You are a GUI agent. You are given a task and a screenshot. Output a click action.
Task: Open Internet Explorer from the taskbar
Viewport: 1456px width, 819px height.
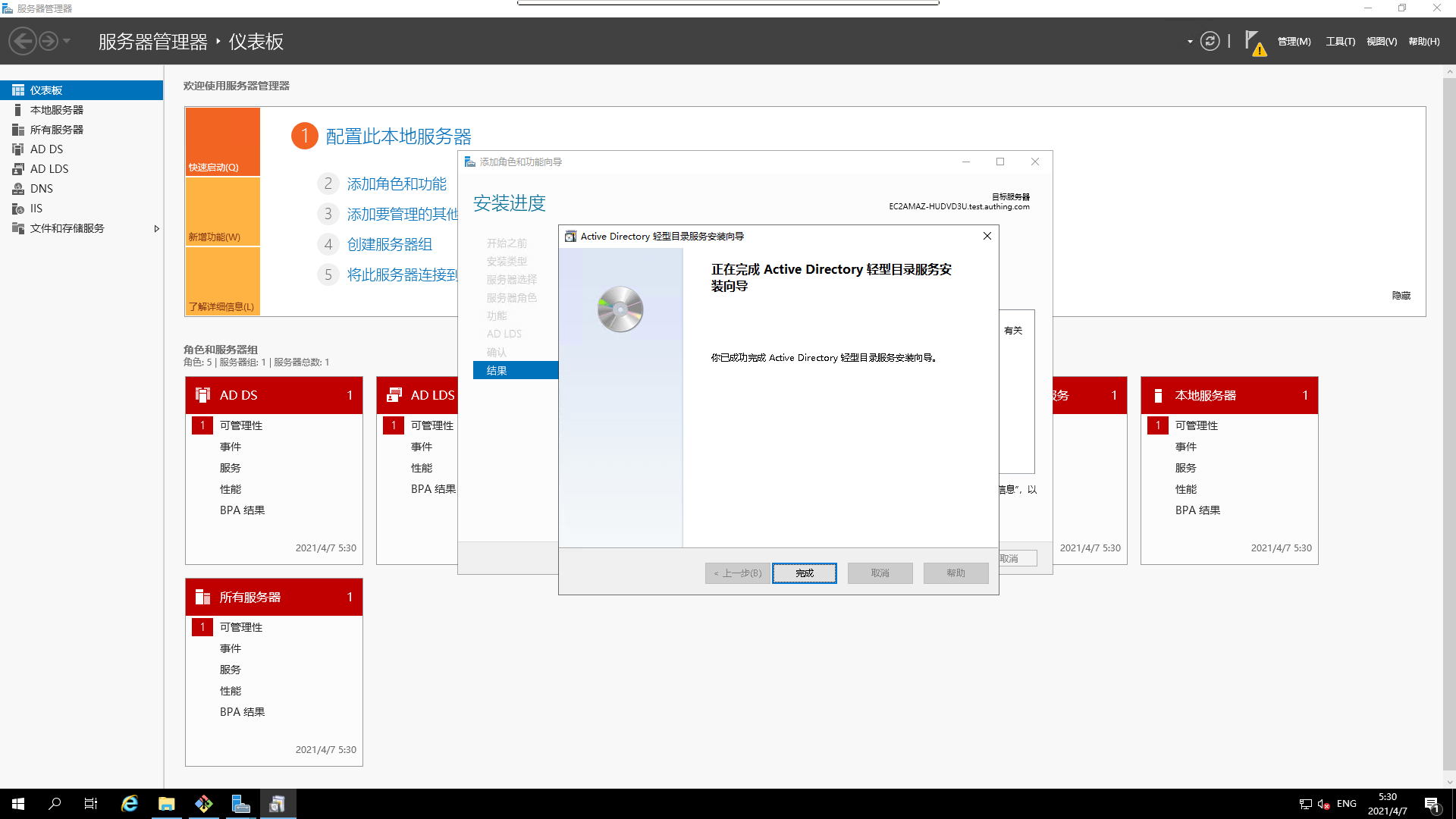130,804
